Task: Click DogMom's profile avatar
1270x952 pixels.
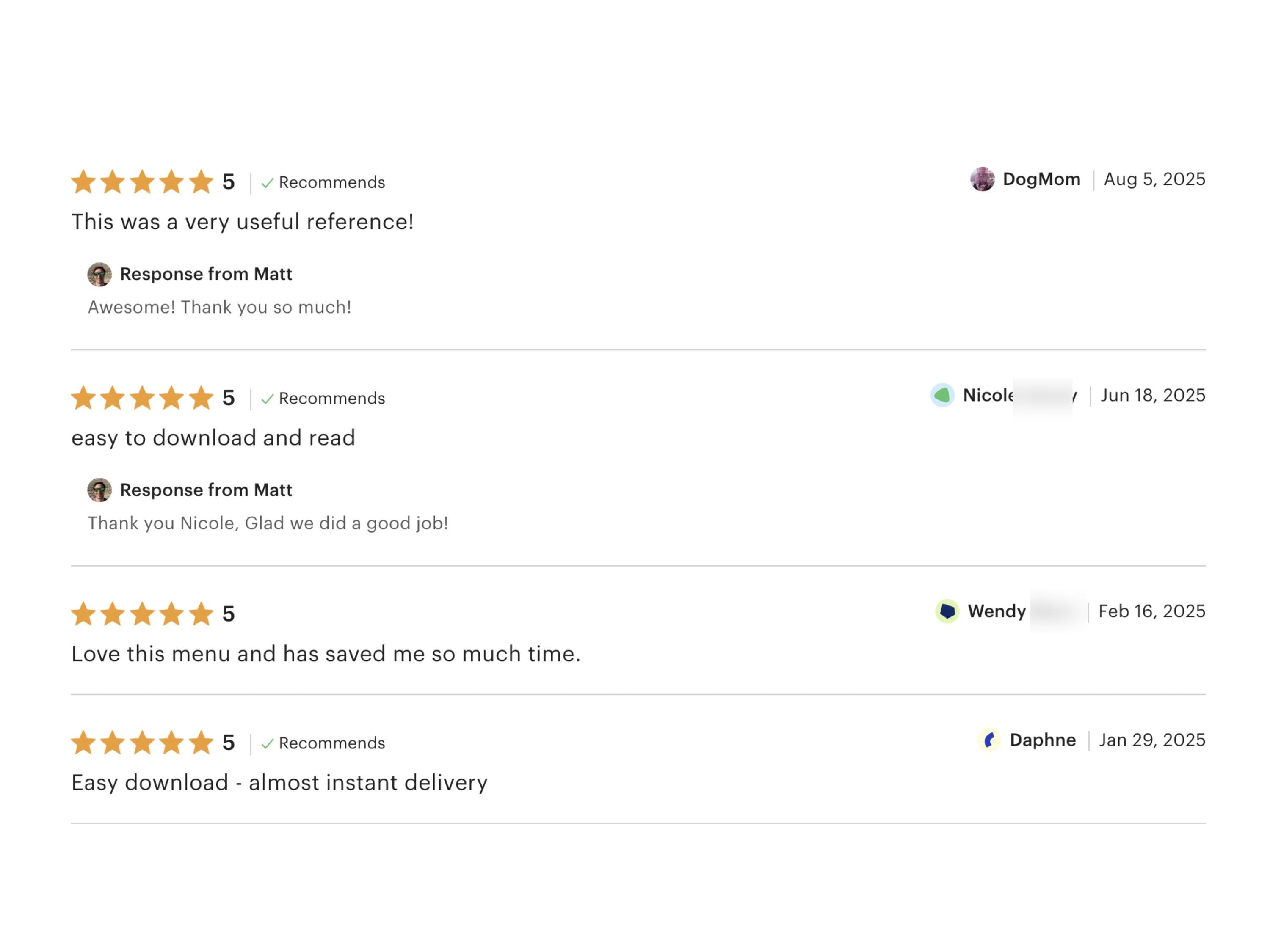Action: (983, 179)
